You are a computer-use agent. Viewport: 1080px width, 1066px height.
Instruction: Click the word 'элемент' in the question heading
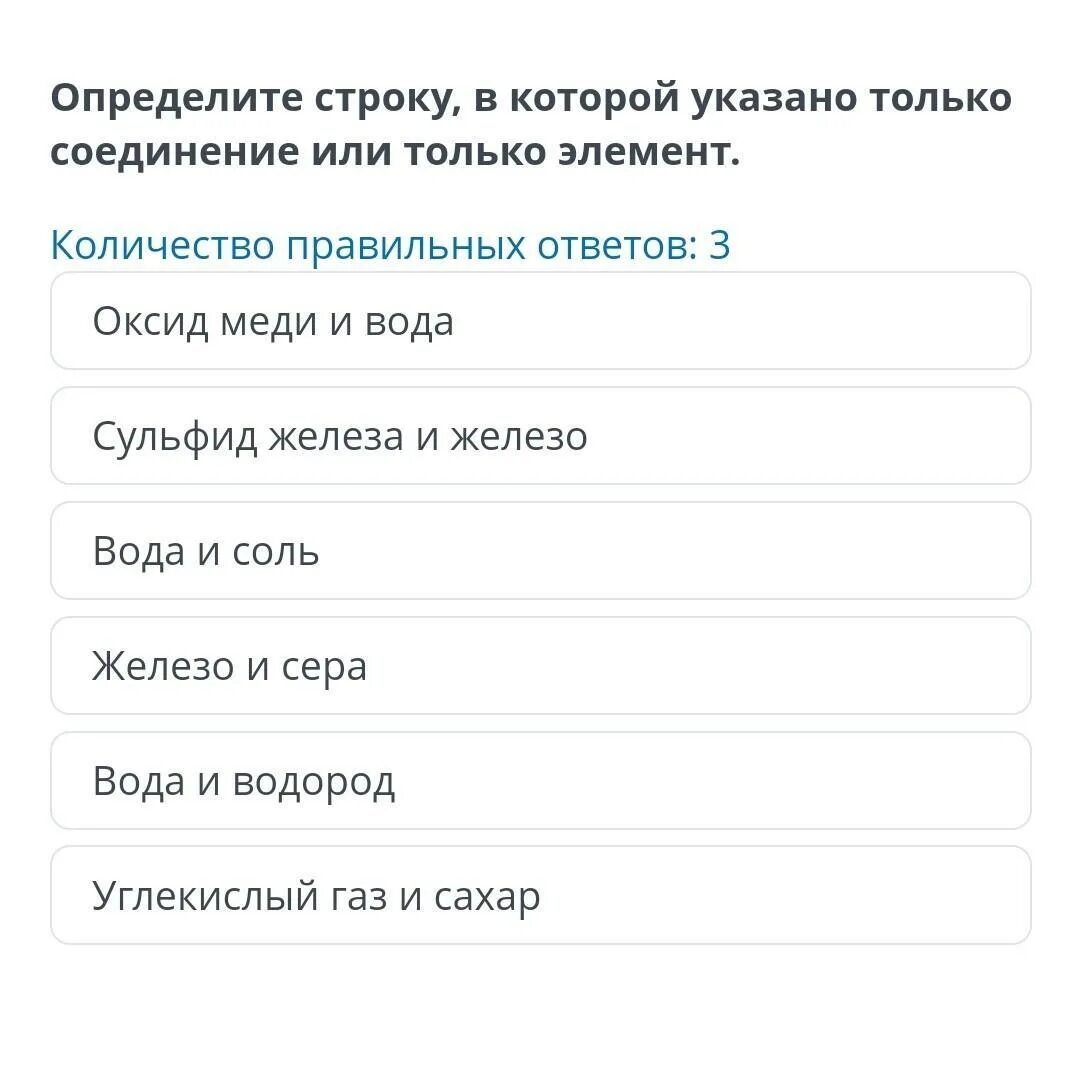pyautogui.click(x=649, y=152)
